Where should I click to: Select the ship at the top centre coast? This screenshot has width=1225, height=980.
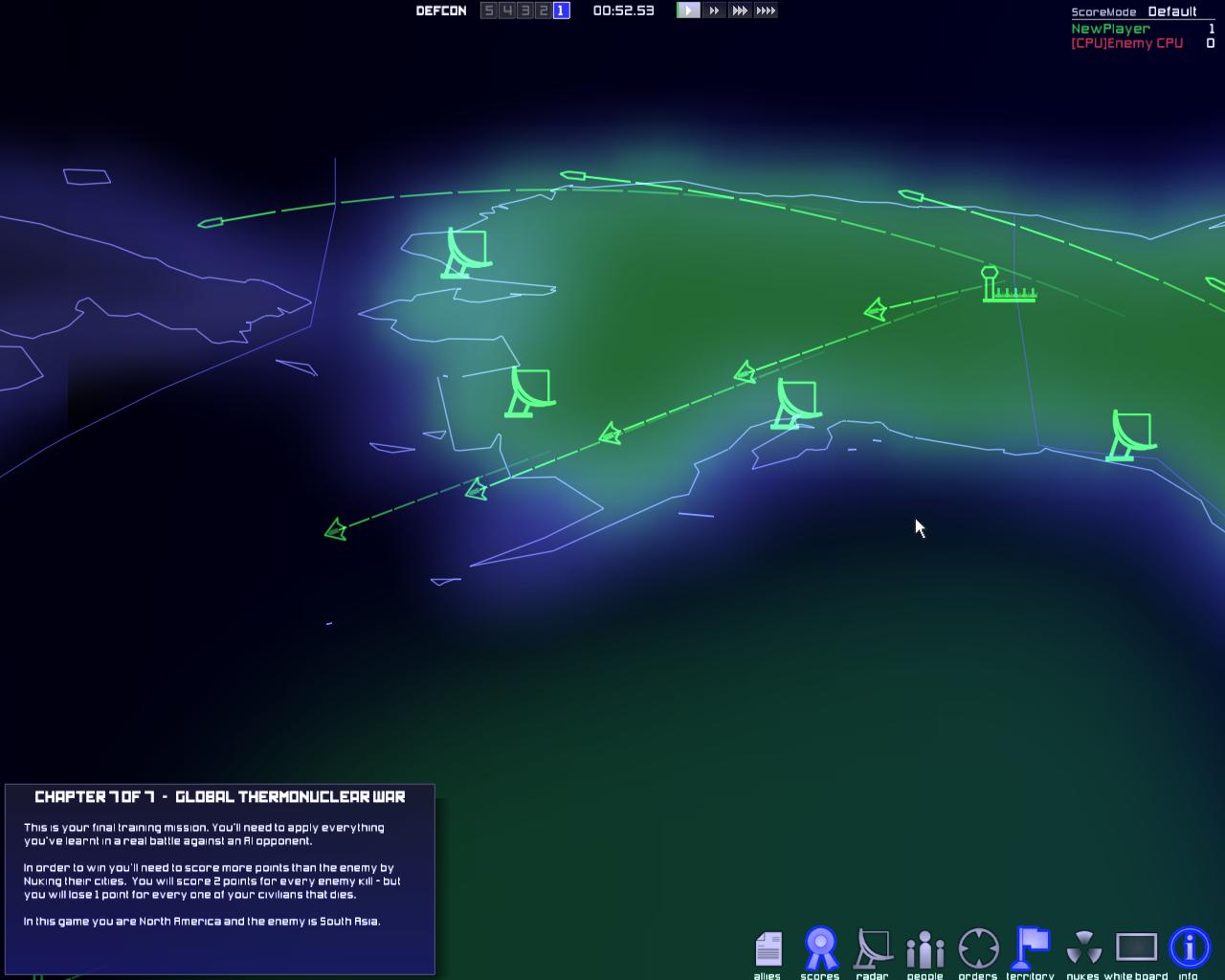tap(572, 175)
